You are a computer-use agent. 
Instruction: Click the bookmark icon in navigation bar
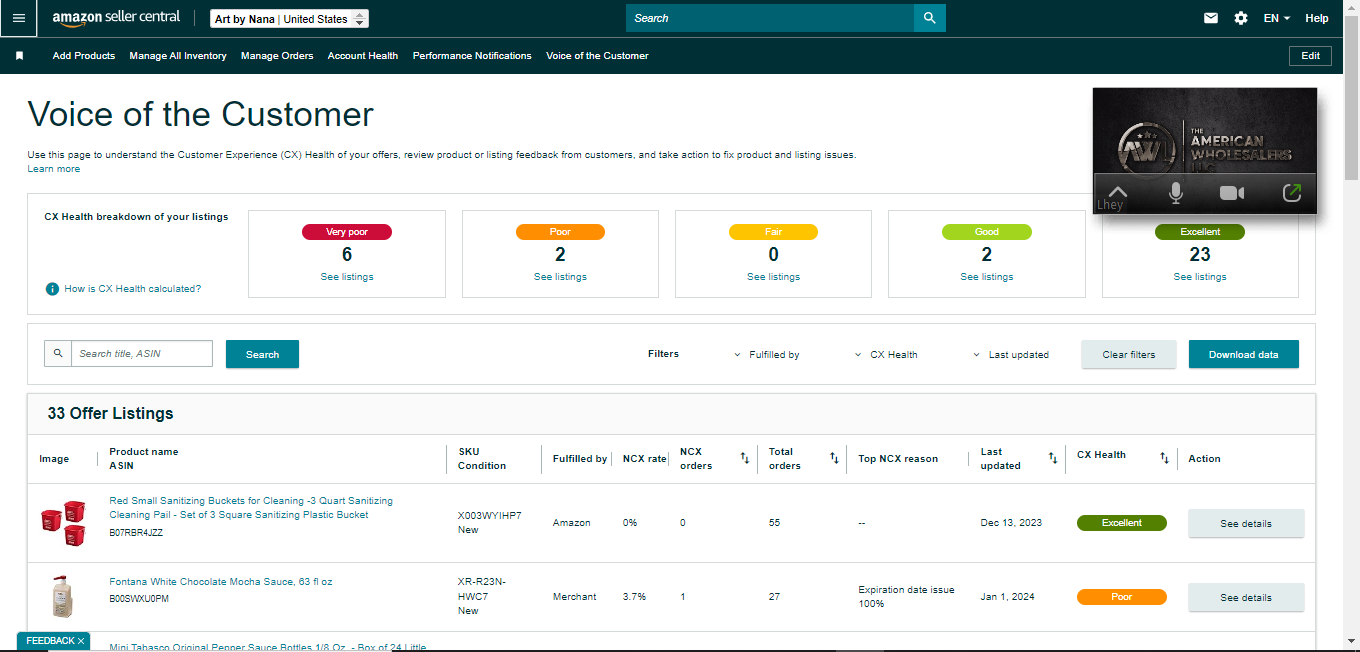(19, 56)
